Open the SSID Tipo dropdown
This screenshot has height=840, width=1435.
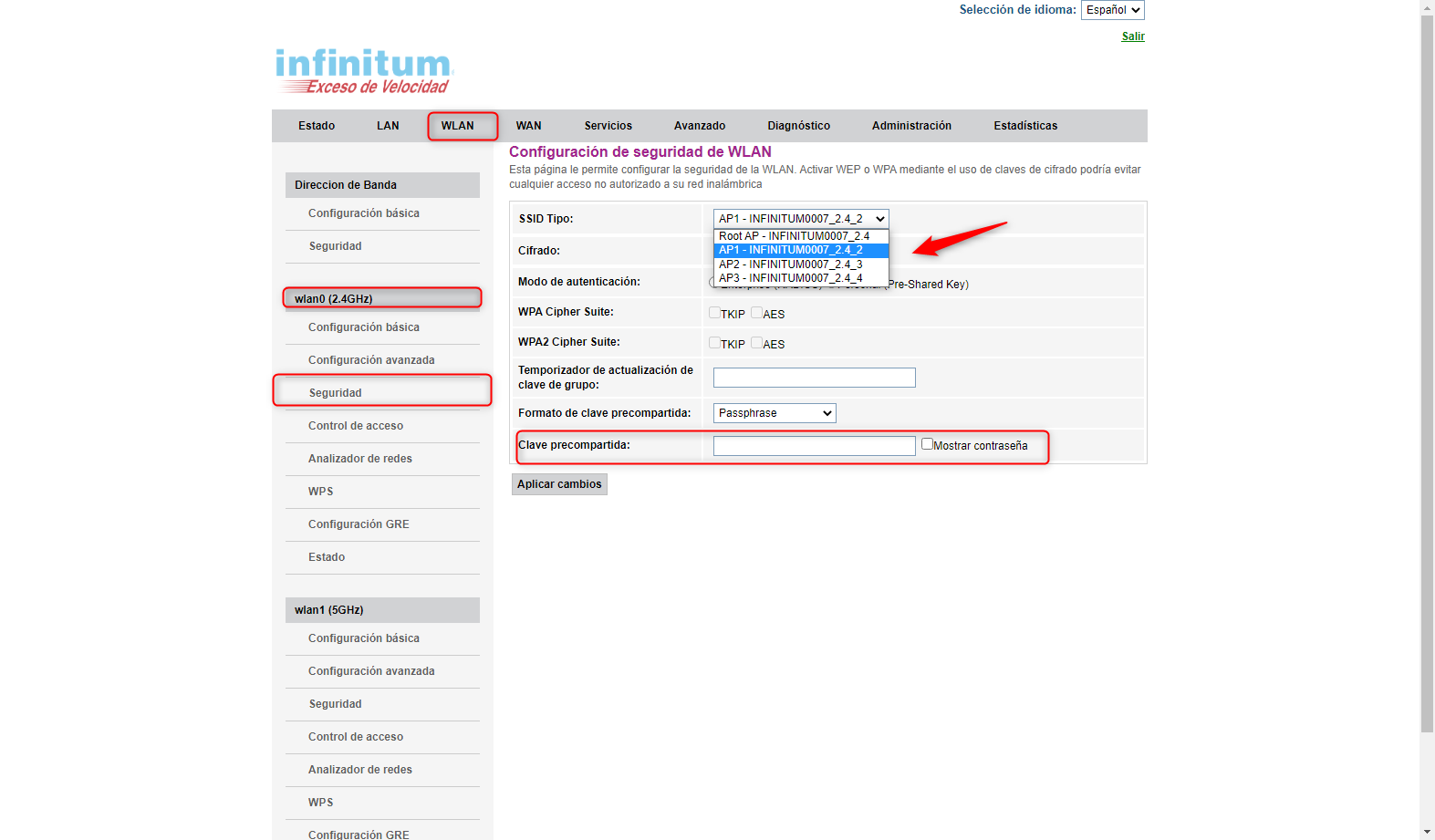pyautogui.click(x=800, y=219)
